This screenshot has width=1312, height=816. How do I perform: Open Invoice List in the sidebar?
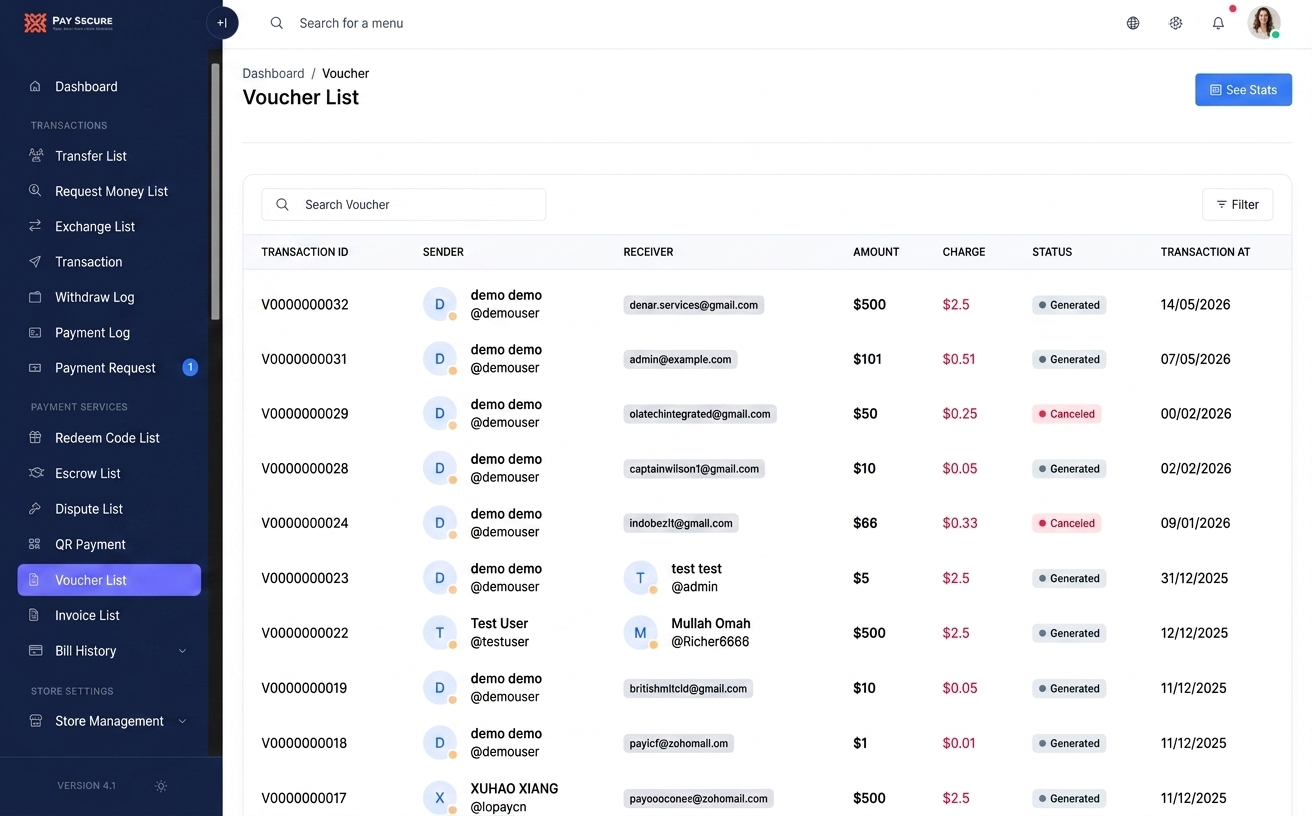[x=109, y=615]
